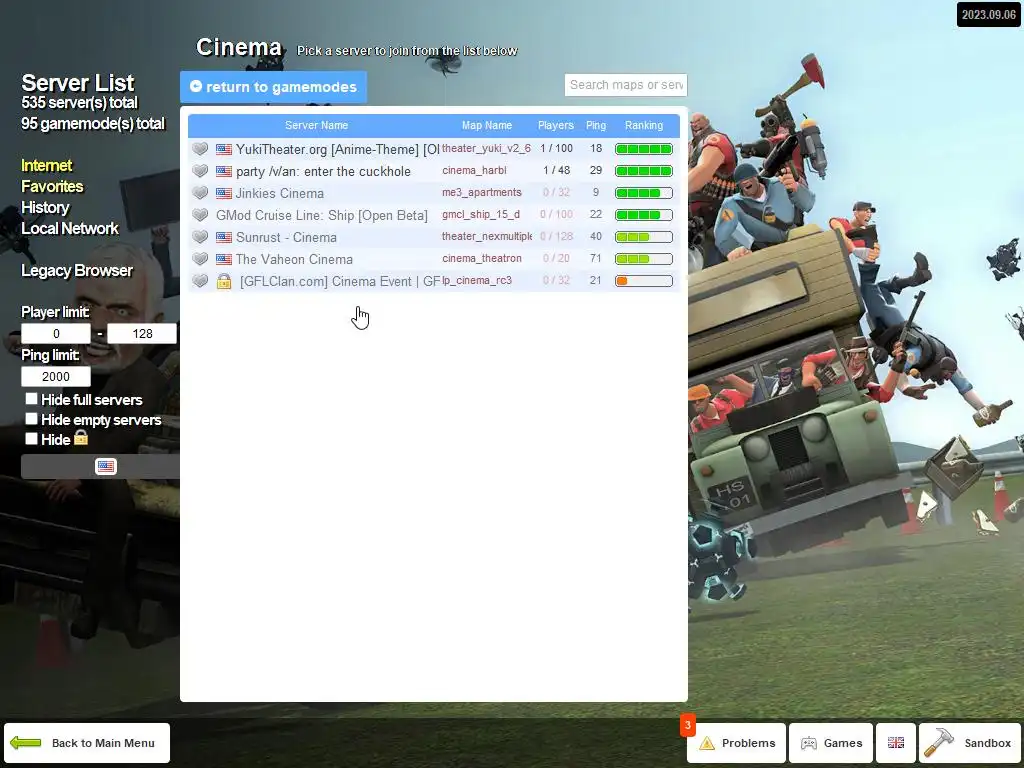Click US flag next to The Vaheon Cinema
This screenshot has height=768, width=1024.
tap(224, 259)
